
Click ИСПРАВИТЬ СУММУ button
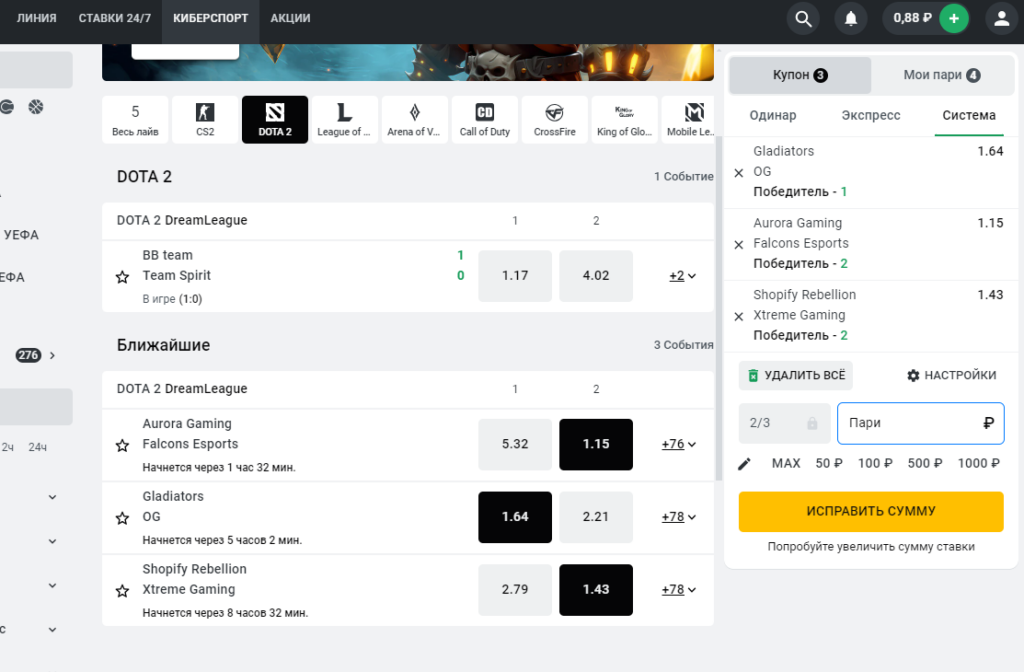point(871,511)
